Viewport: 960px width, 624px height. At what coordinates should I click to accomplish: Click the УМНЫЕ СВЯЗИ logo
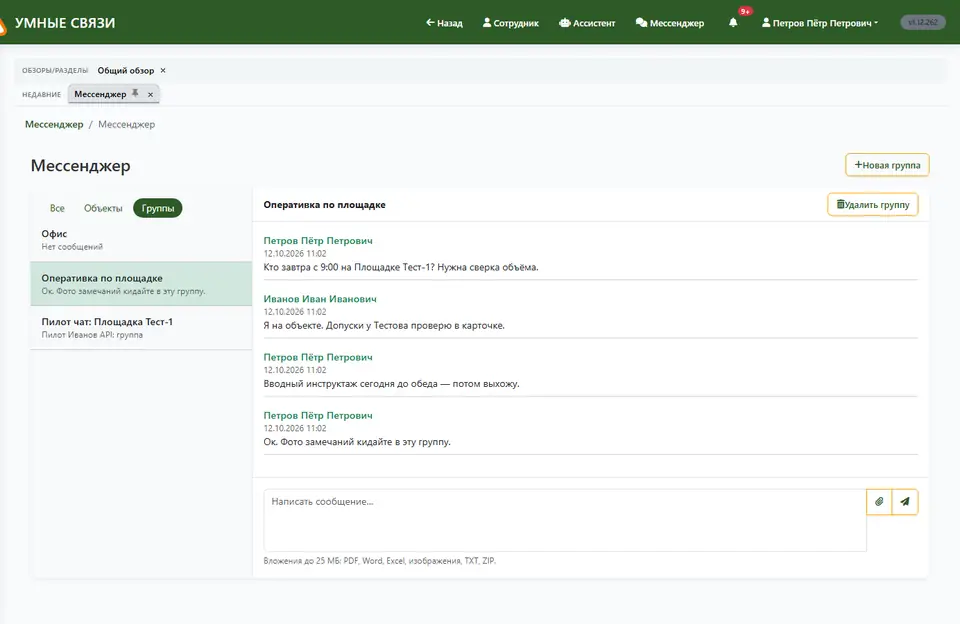[64, 23]
